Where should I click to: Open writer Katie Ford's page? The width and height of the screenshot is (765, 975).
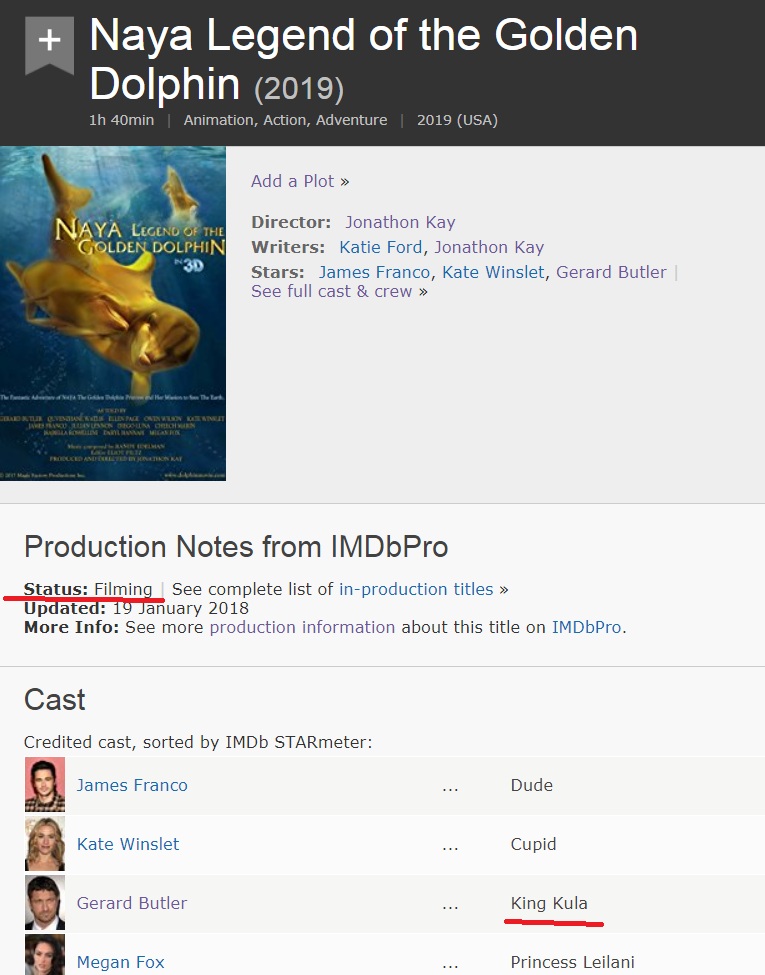pos(380,247)
